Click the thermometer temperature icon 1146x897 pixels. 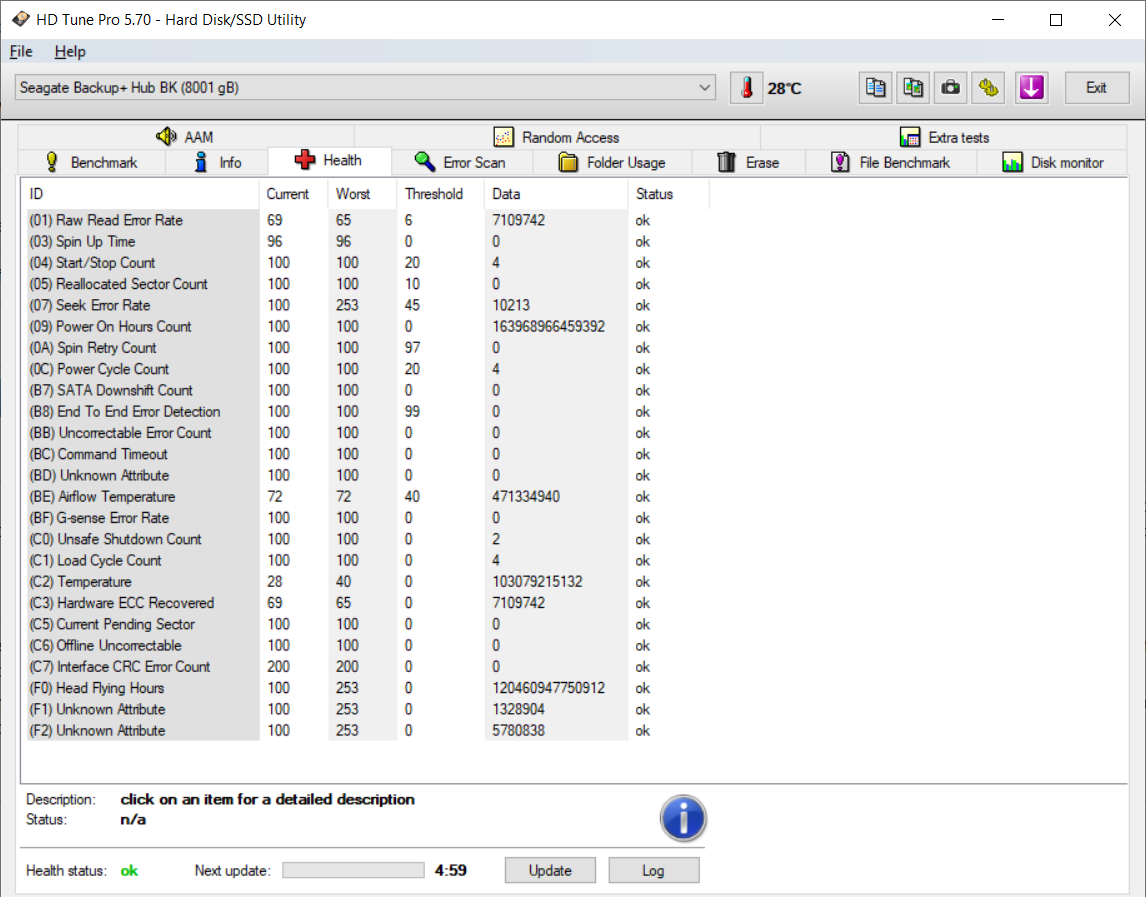[746, 88]
